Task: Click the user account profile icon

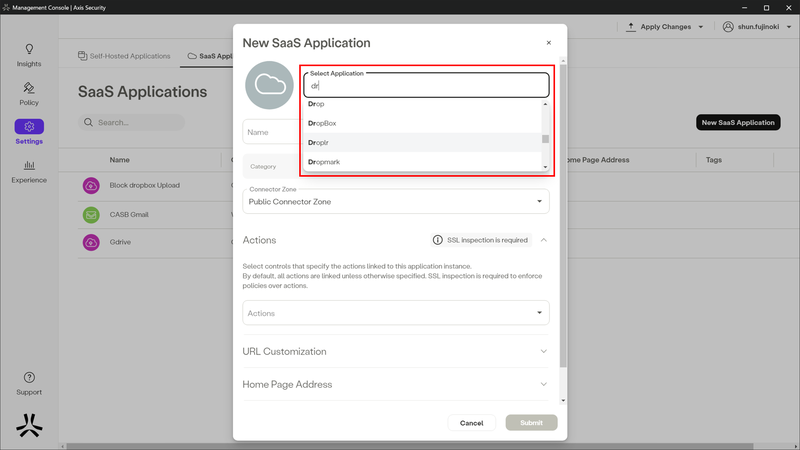Action: click(x=728, y=27)
